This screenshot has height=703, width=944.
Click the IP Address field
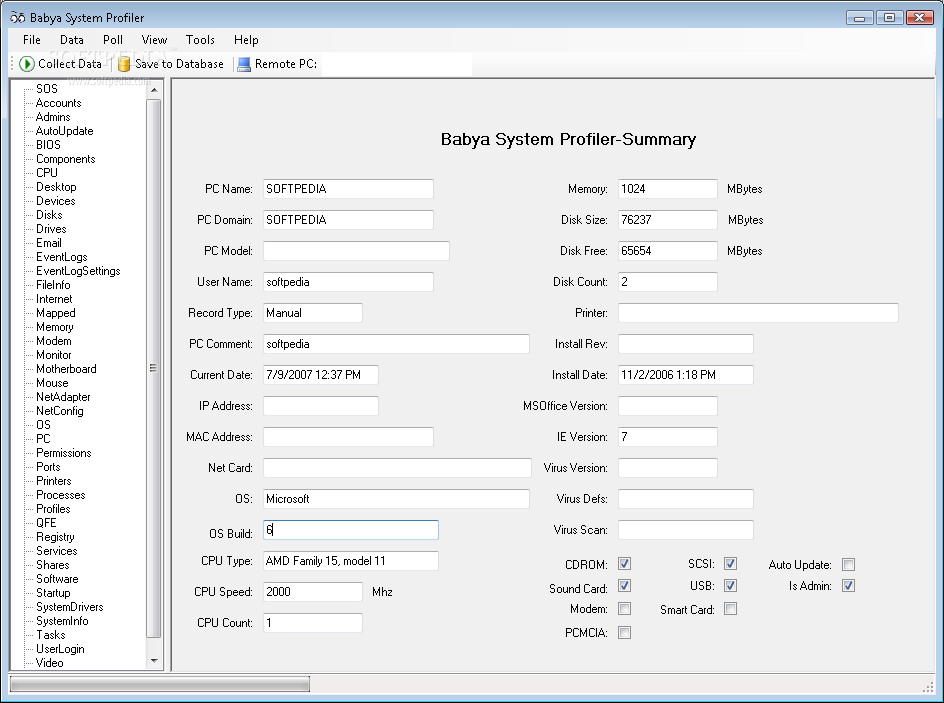click(321, 406)
